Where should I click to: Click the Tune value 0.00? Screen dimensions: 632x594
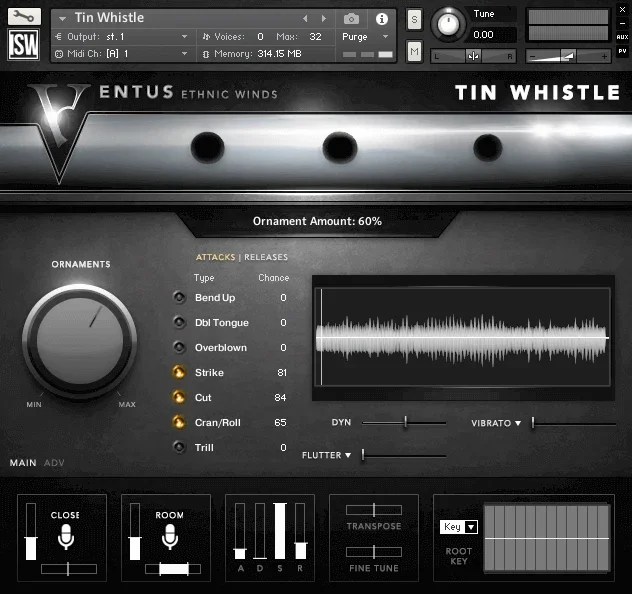pyautogui.click(x=483, y=35)
